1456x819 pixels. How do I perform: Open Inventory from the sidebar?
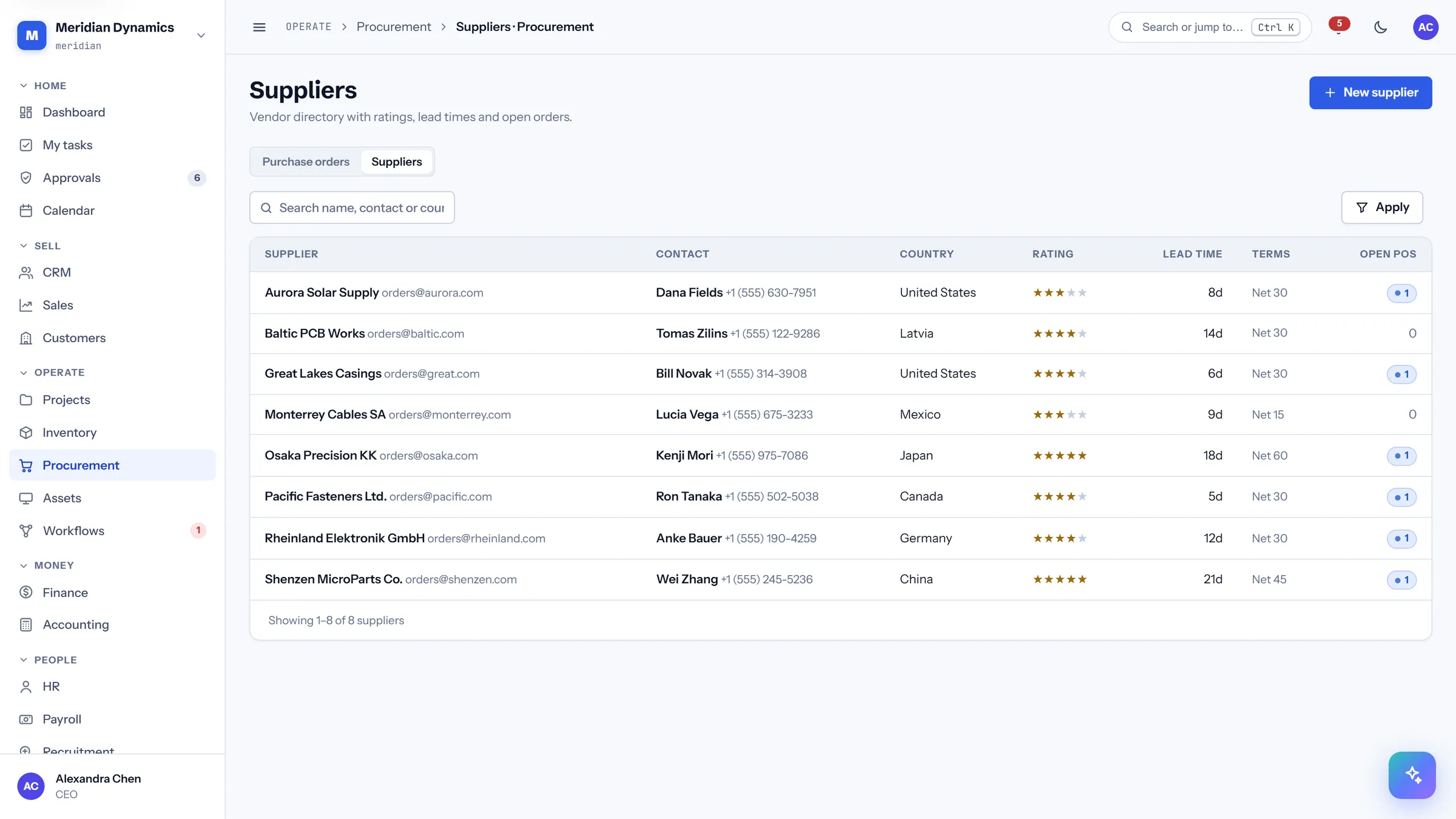(x=112, y=433)
